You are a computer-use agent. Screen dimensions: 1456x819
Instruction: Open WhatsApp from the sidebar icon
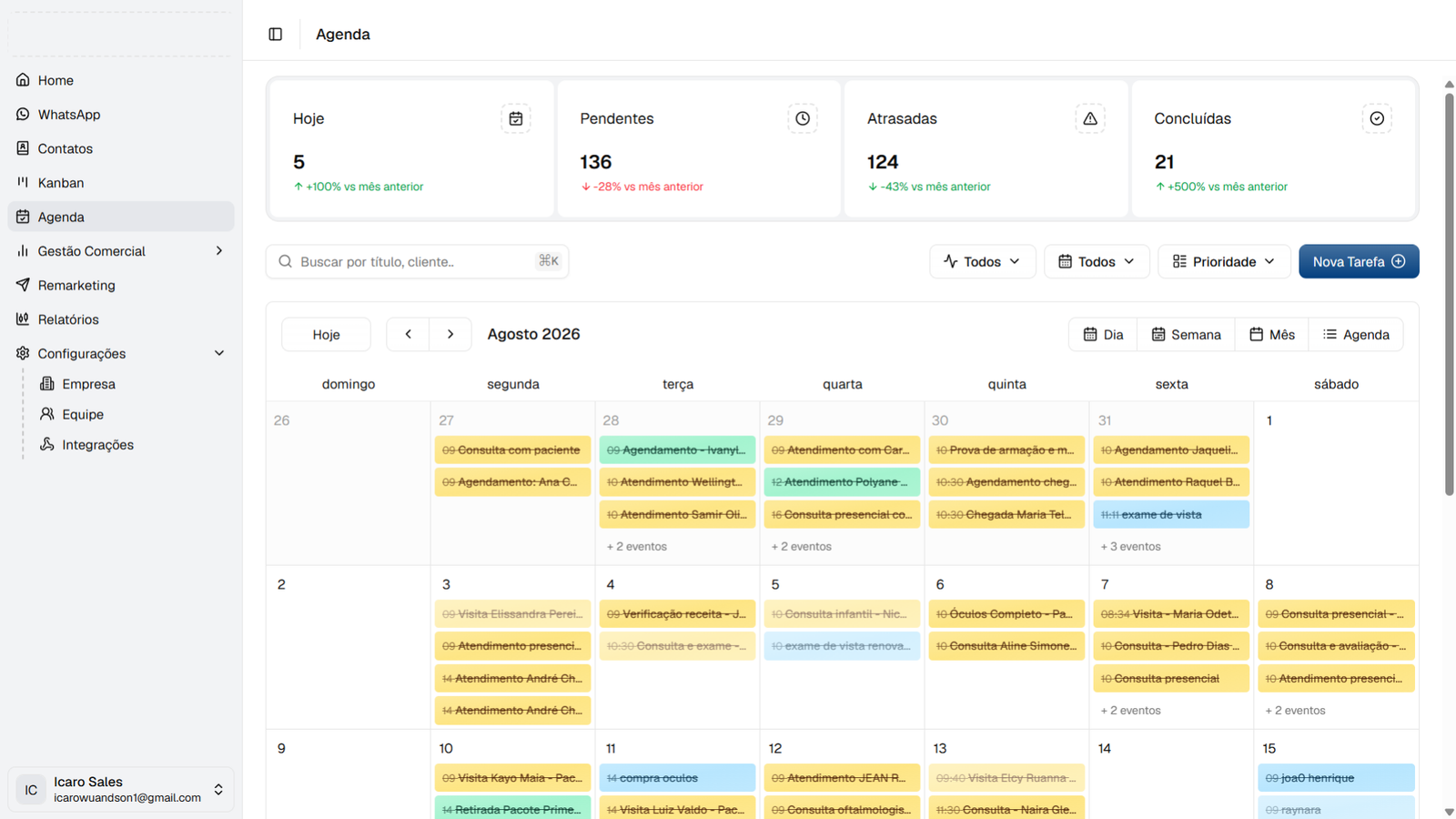[x=23, y=115]
